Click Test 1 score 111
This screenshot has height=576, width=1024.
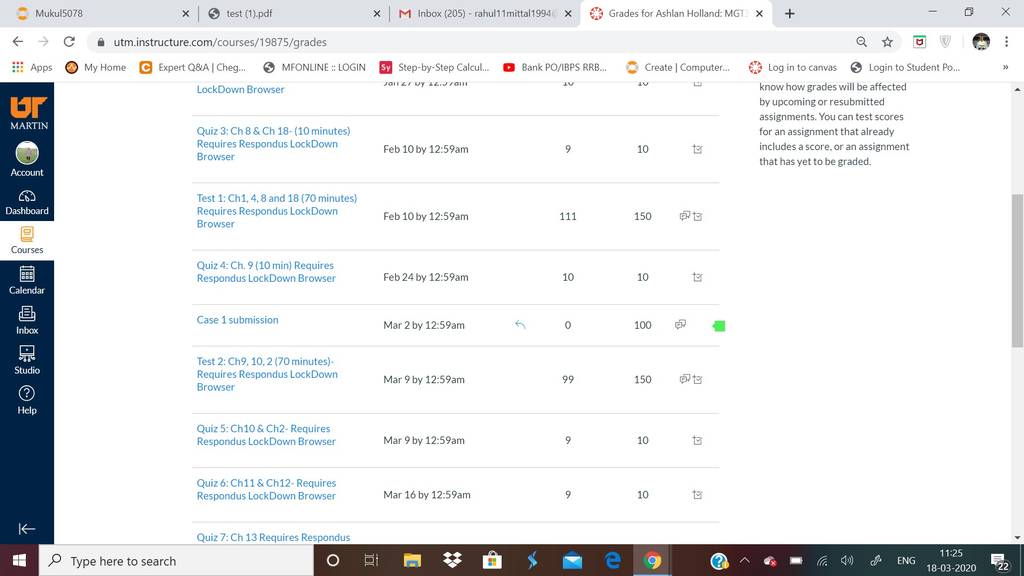tap(568, 216)
